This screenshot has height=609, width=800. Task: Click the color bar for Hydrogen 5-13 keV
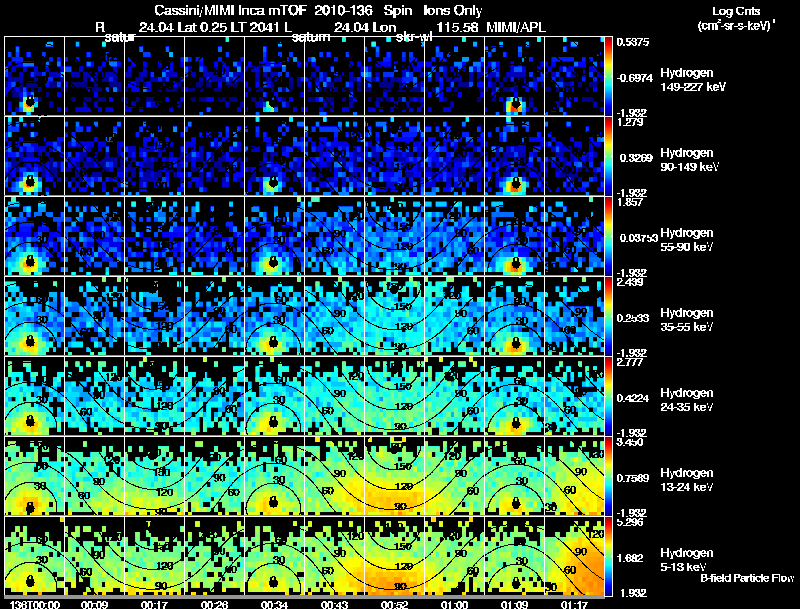[609, 556]
